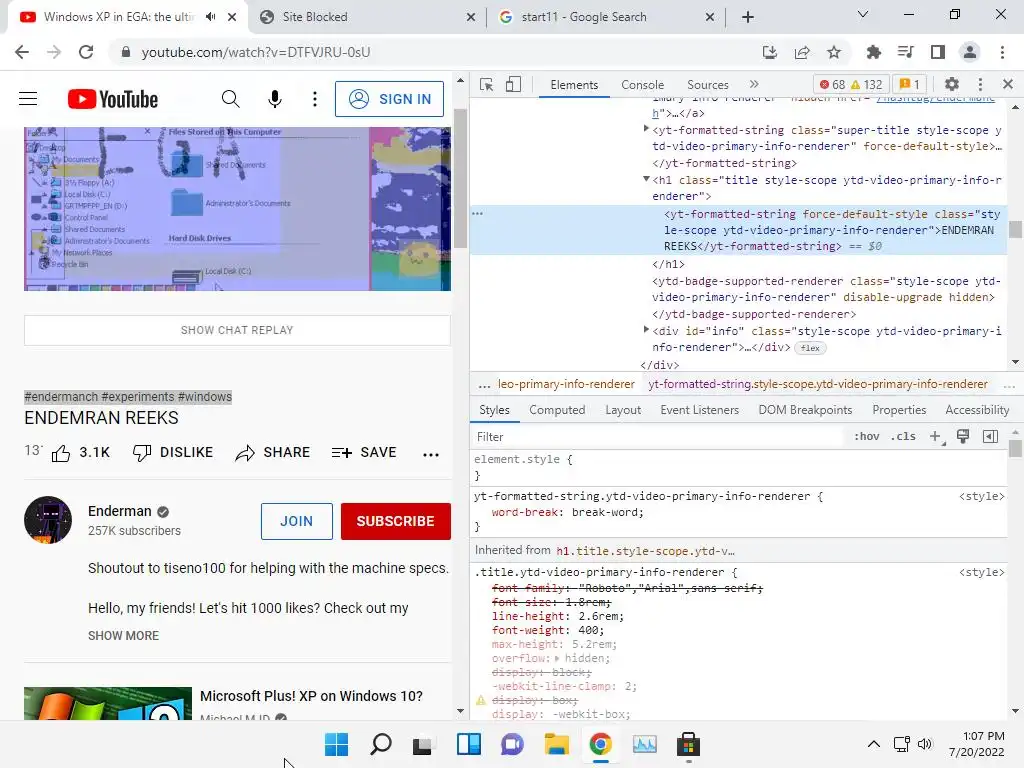The image size is (1024, 768).
Task: Open the issues counter badge
Action: (910, 84)
